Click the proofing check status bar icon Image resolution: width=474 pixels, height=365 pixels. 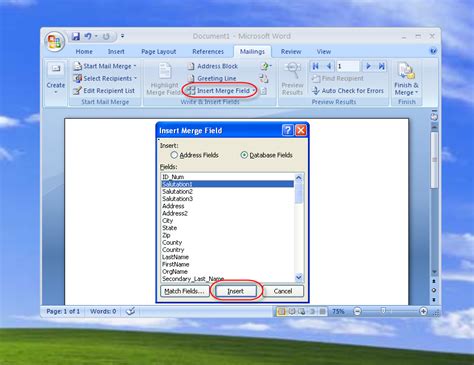pos(130,311)
